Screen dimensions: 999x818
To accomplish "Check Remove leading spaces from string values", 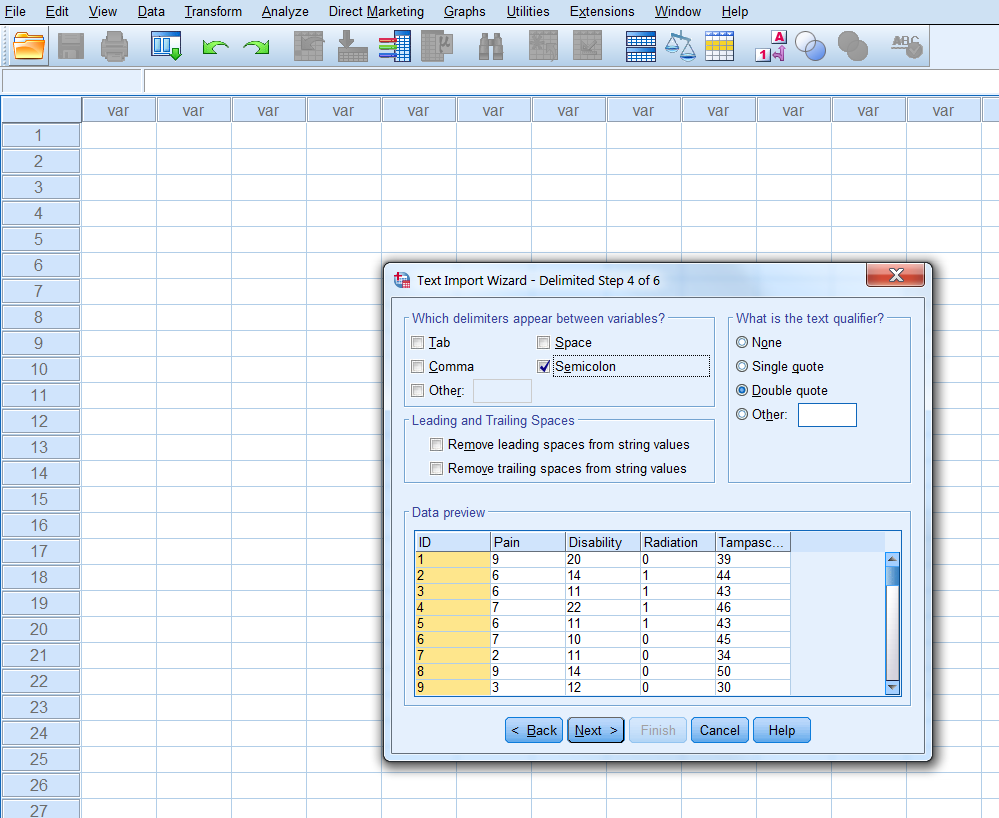I will coord(436,445).
